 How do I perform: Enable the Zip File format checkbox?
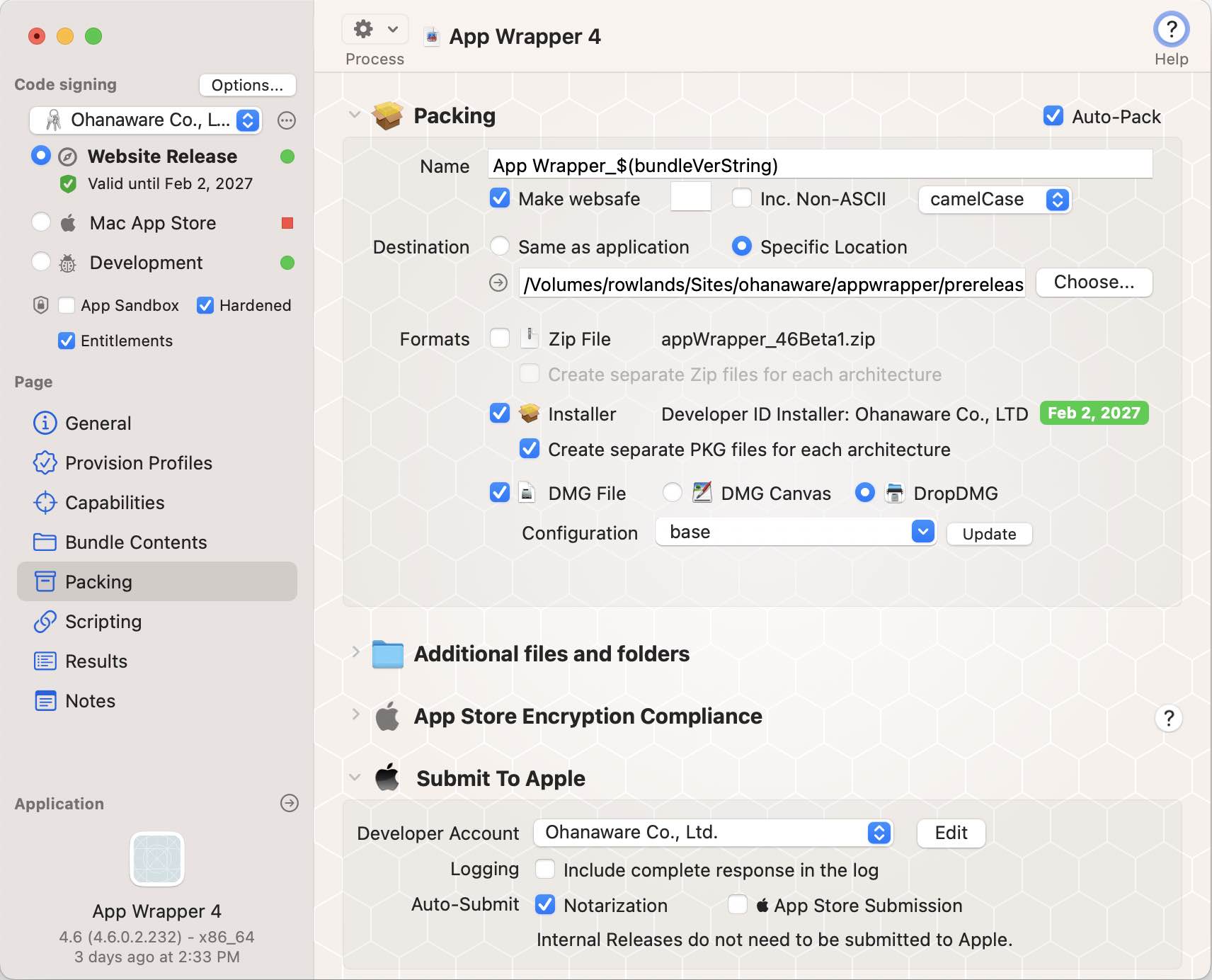[x=500, y=338]
